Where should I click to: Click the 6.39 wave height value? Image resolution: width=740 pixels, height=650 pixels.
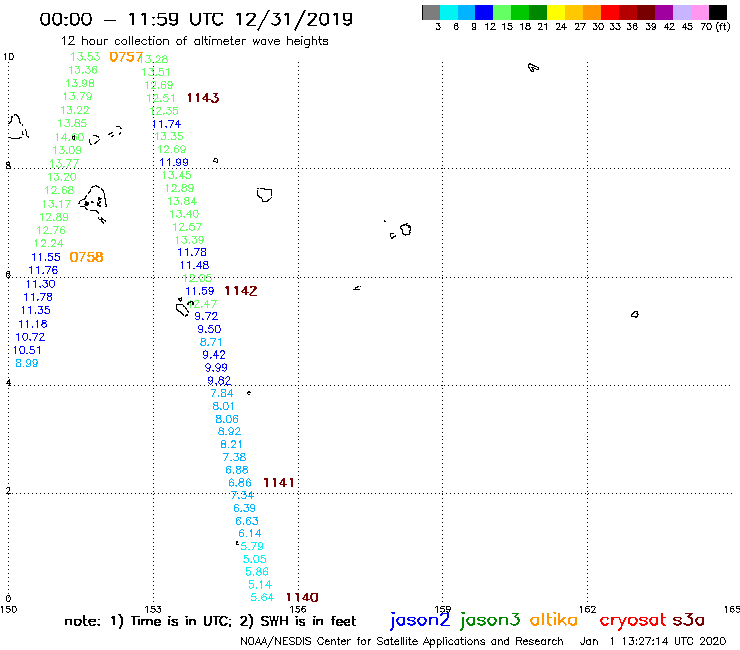pos(244,508)
